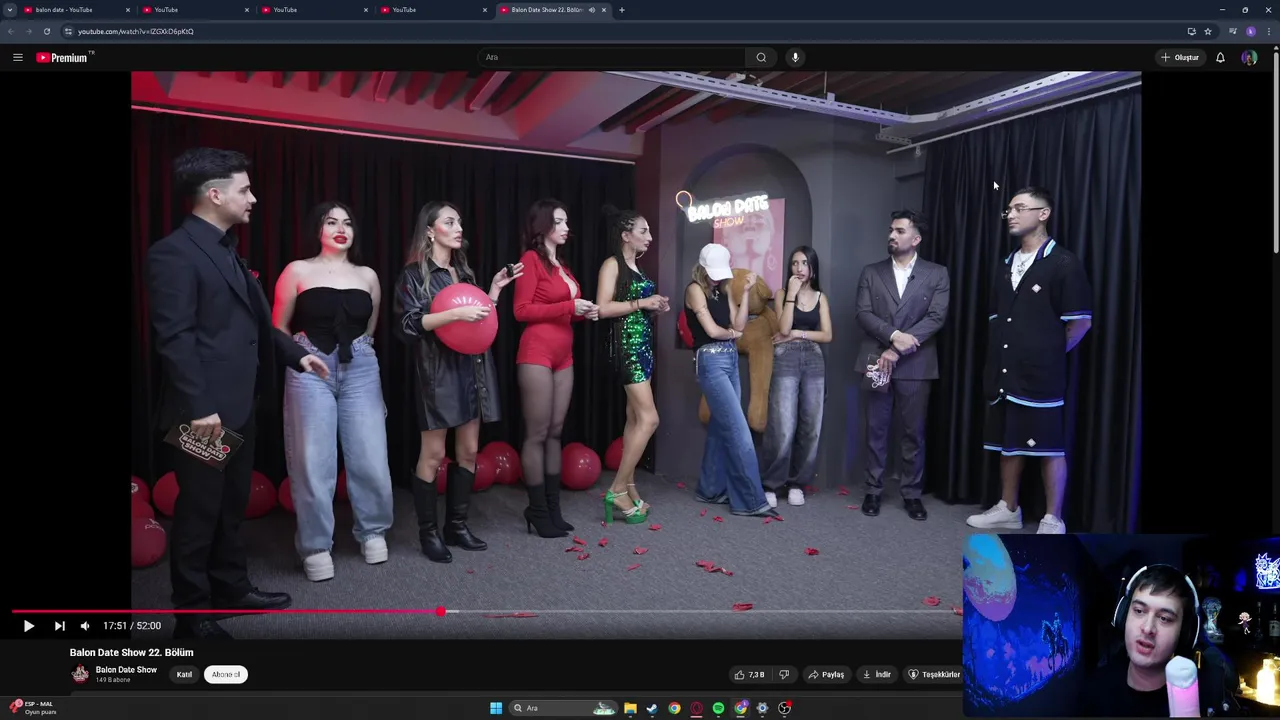This screenshot has height=720, width=1280.
Task: Open File Explorer from taskbar
Action: pos(630,708)
